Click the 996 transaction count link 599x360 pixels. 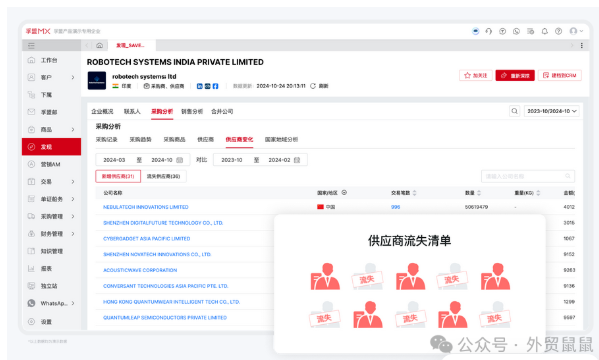point(395,207)
